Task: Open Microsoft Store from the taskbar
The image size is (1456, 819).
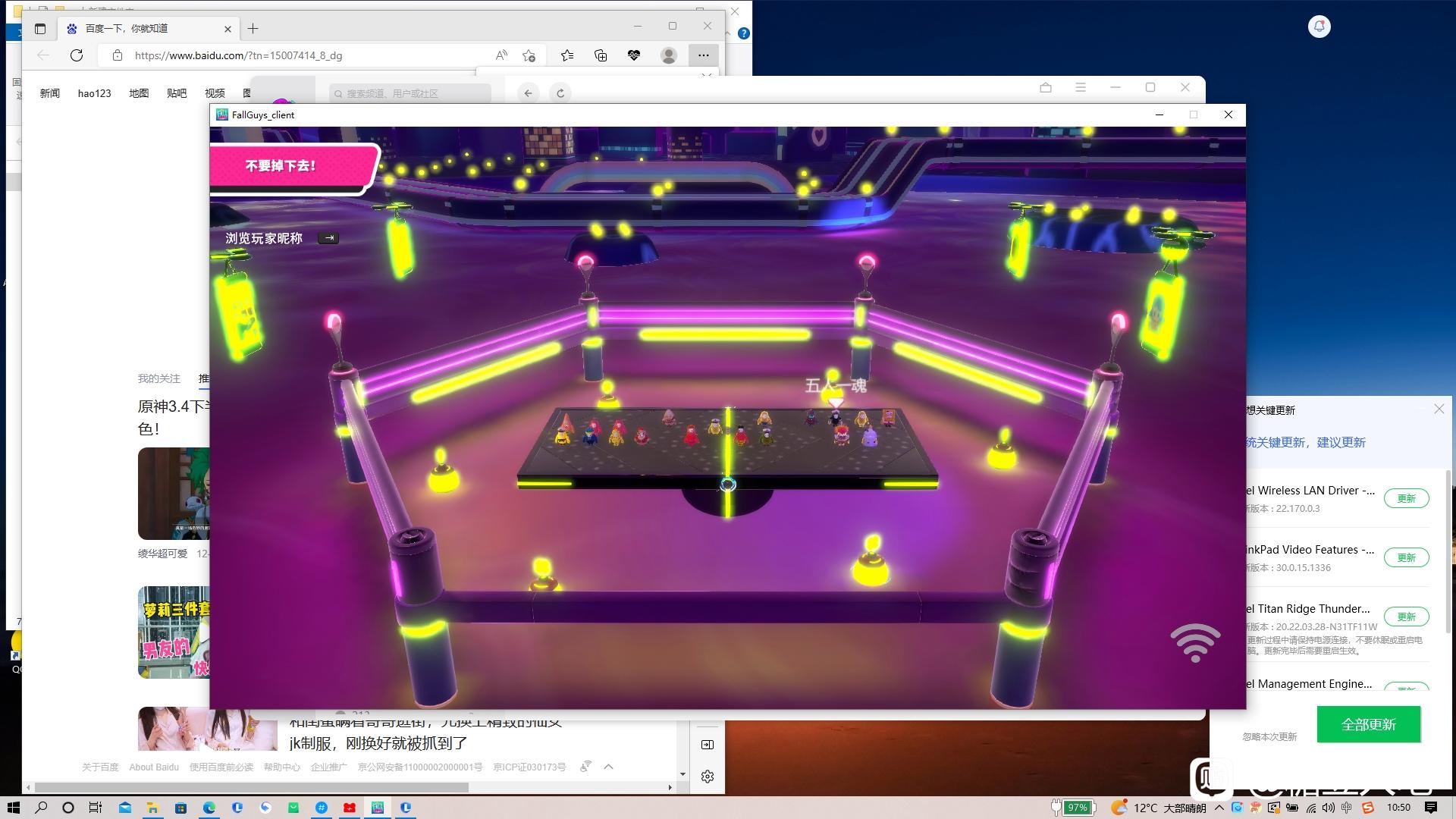Action: coord(180,808)
